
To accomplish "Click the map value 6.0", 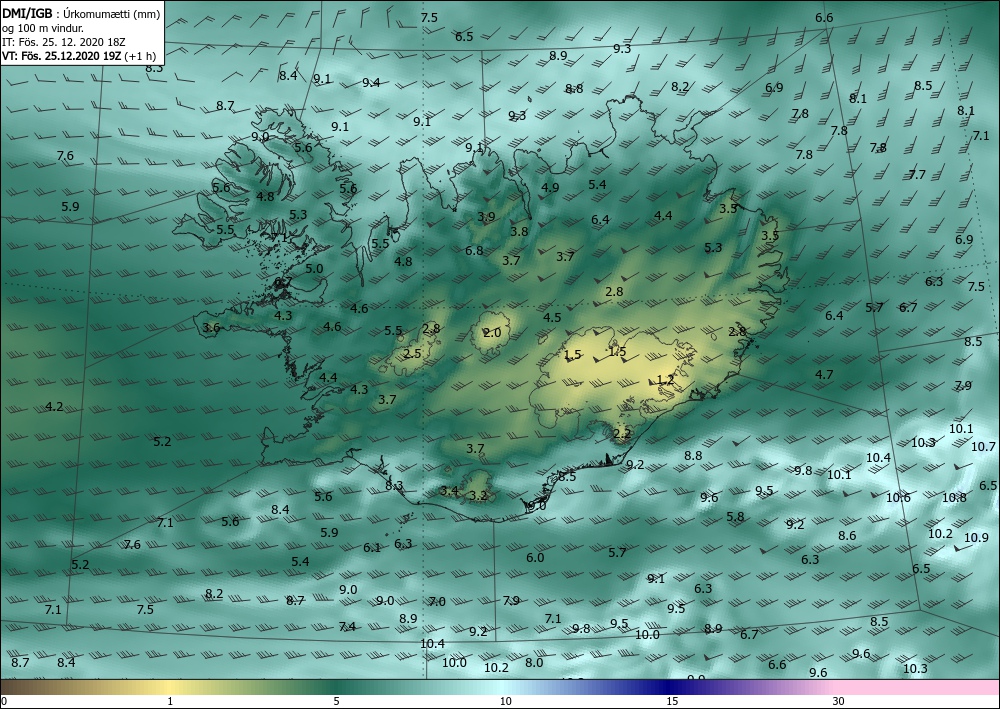I will click(535, 557).
